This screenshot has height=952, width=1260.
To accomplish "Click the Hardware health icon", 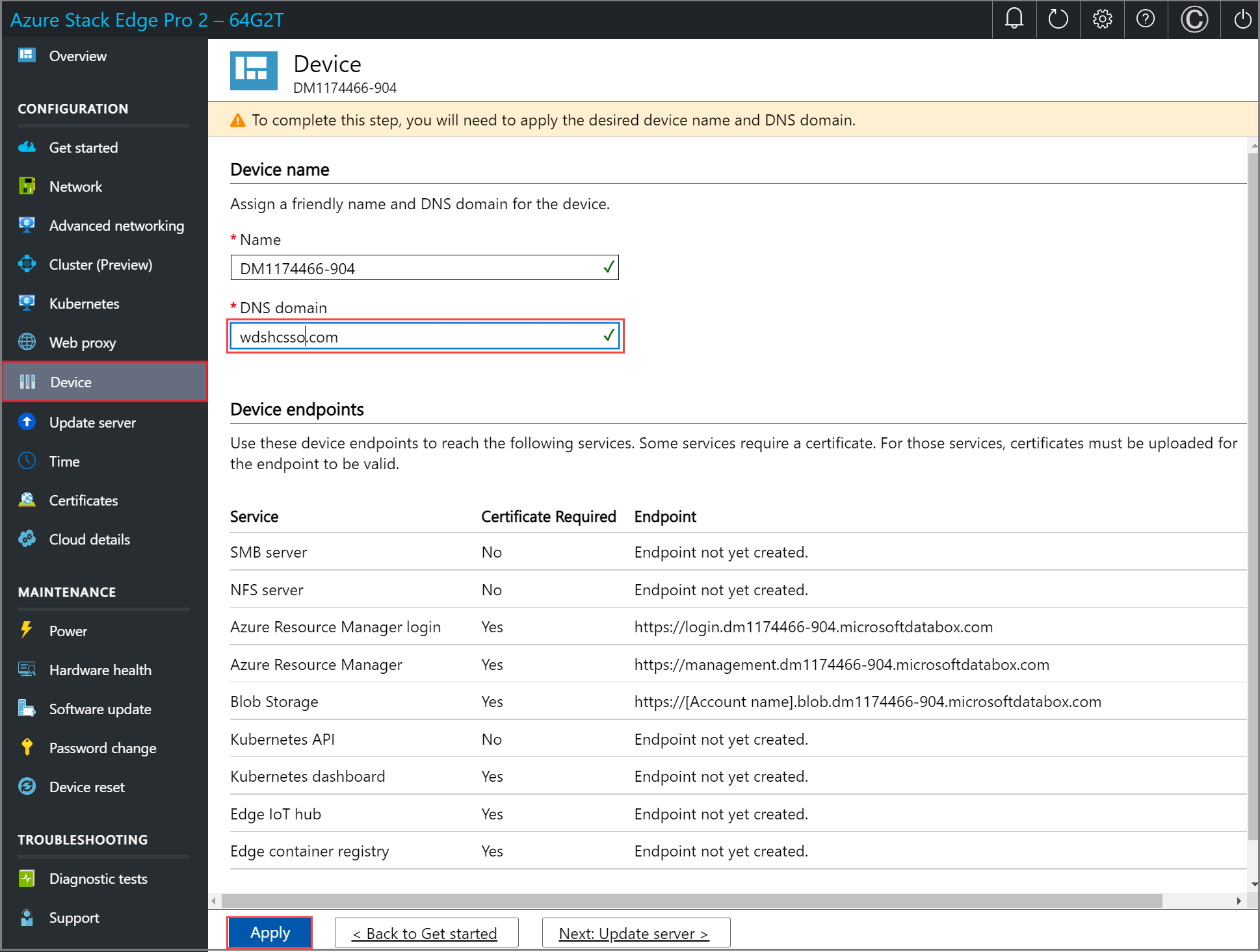I will [x=27, y=670].
